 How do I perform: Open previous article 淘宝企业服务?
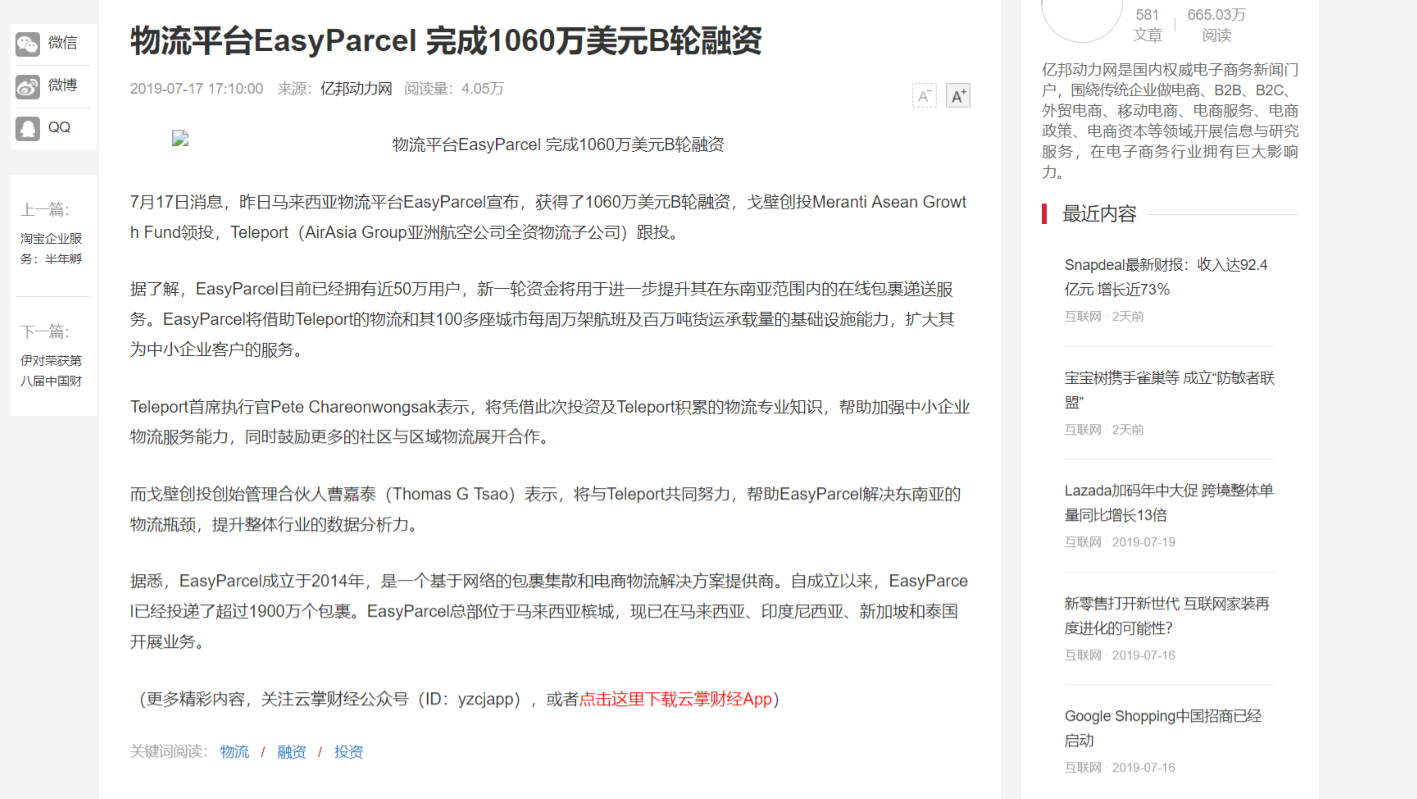(52, 249)
